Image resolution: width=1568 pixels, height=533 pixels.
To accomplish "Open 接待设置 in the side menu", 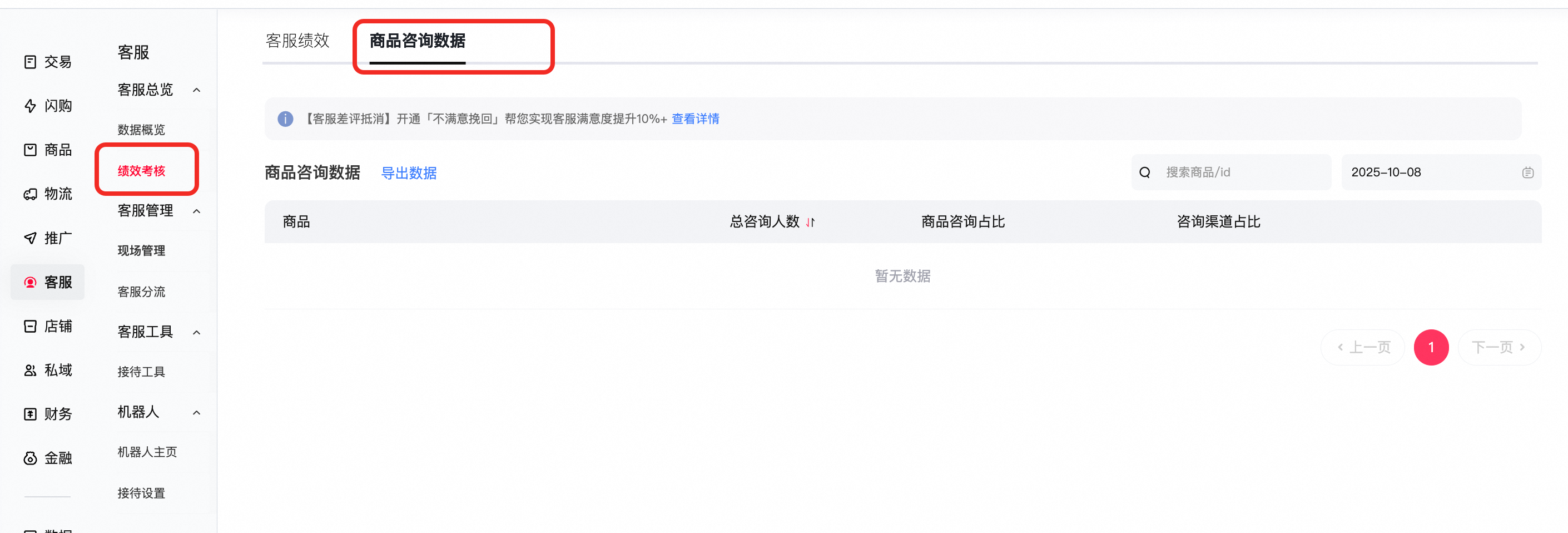I will (141, 493).
